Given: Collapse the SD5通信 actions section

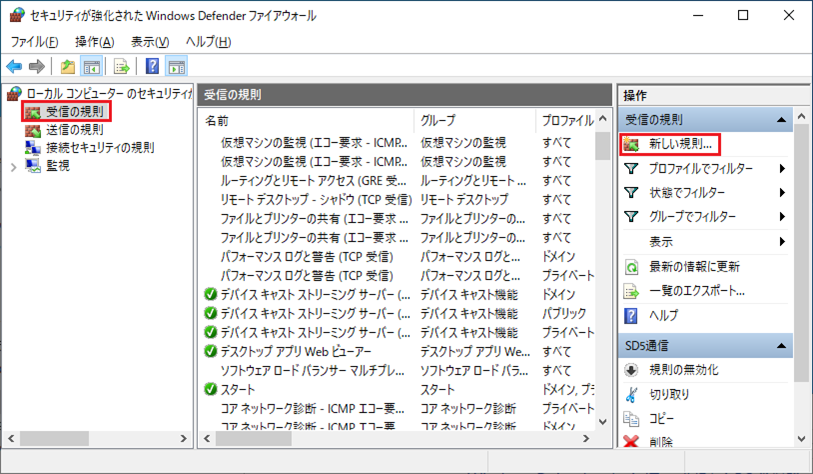Looking at the screenshot, I should click(781, 346).
